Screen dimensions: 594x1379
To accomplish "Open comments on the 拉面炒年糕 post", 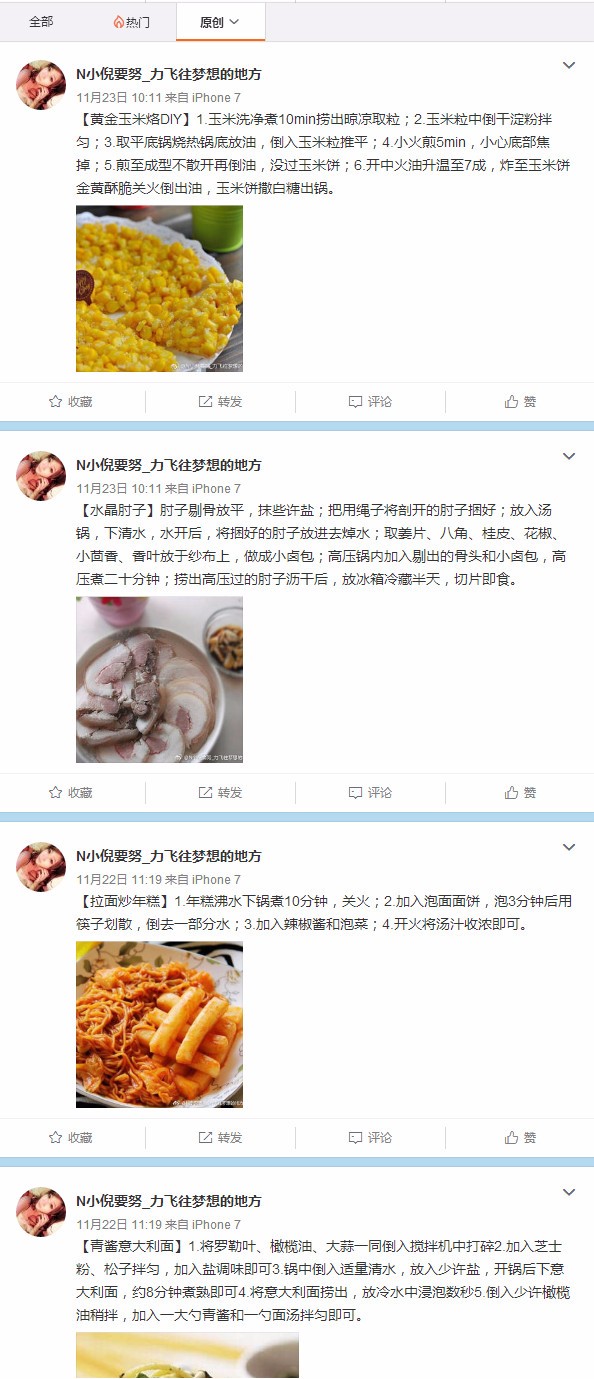I will click(370, 1137).
